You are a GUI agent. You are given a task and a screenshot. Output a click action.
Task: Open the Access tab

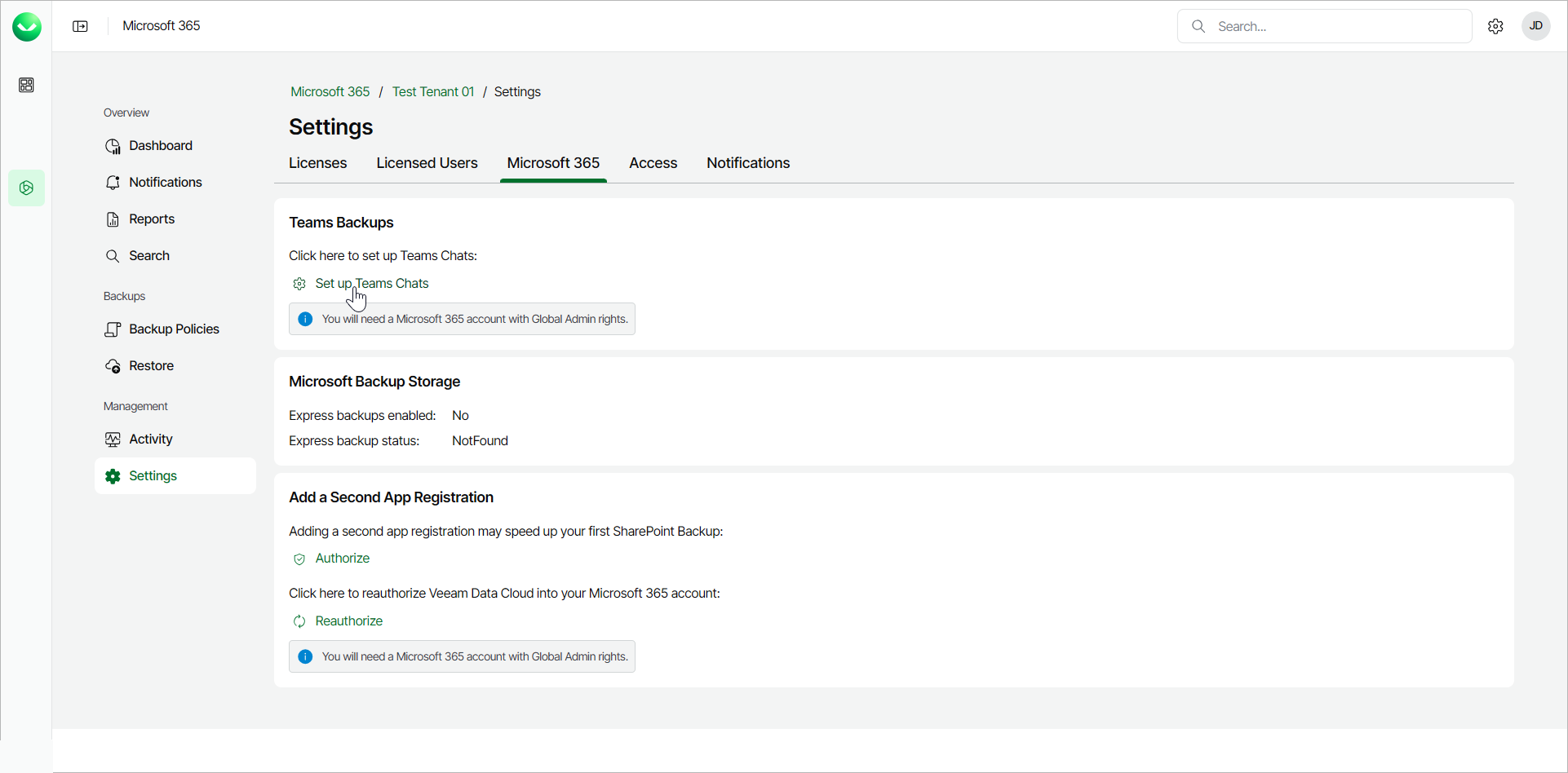click(x=653, y=163)
